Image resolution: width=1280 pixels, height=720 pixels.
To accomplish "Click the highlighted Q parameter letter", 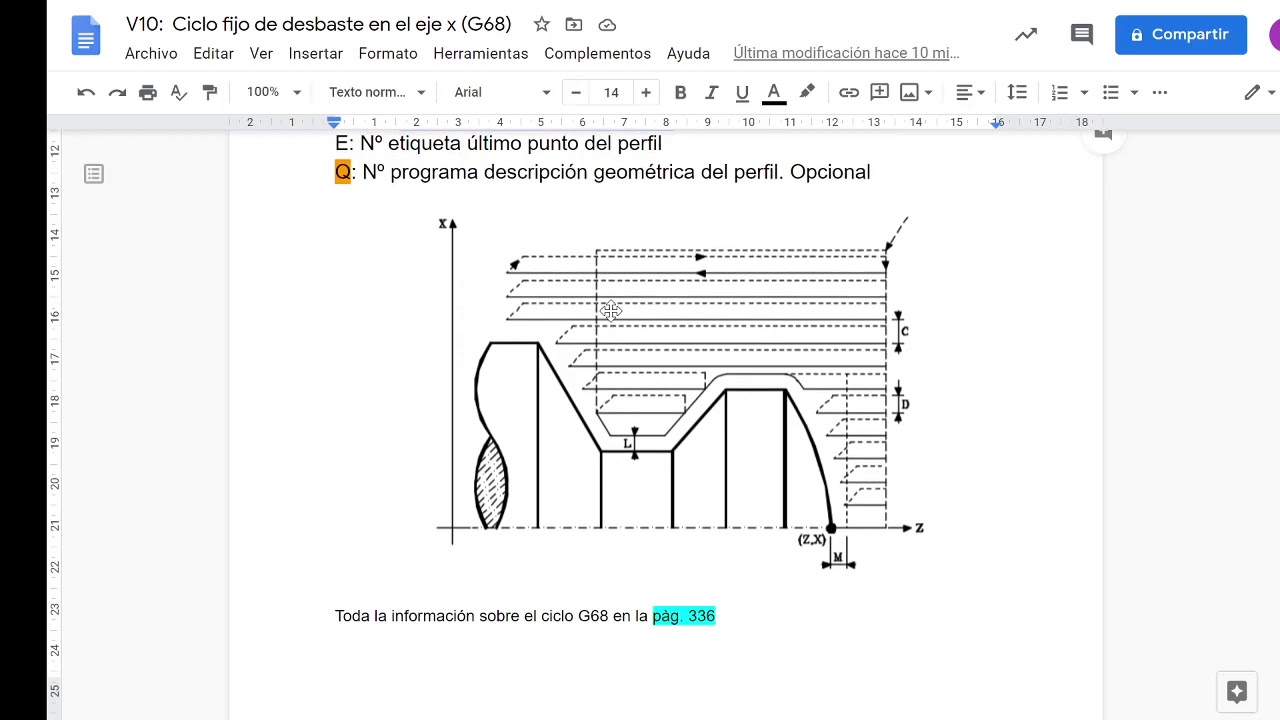I will pos(343,172).
